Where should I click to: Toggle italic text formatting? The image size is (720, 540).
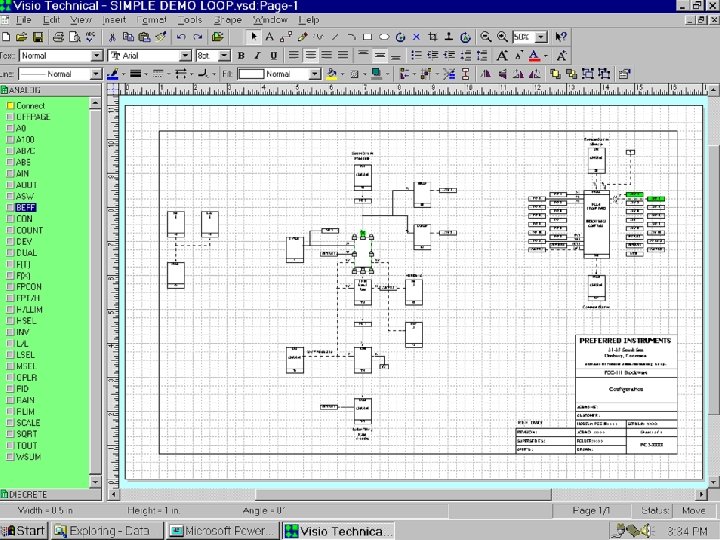(x=257, y=56)
